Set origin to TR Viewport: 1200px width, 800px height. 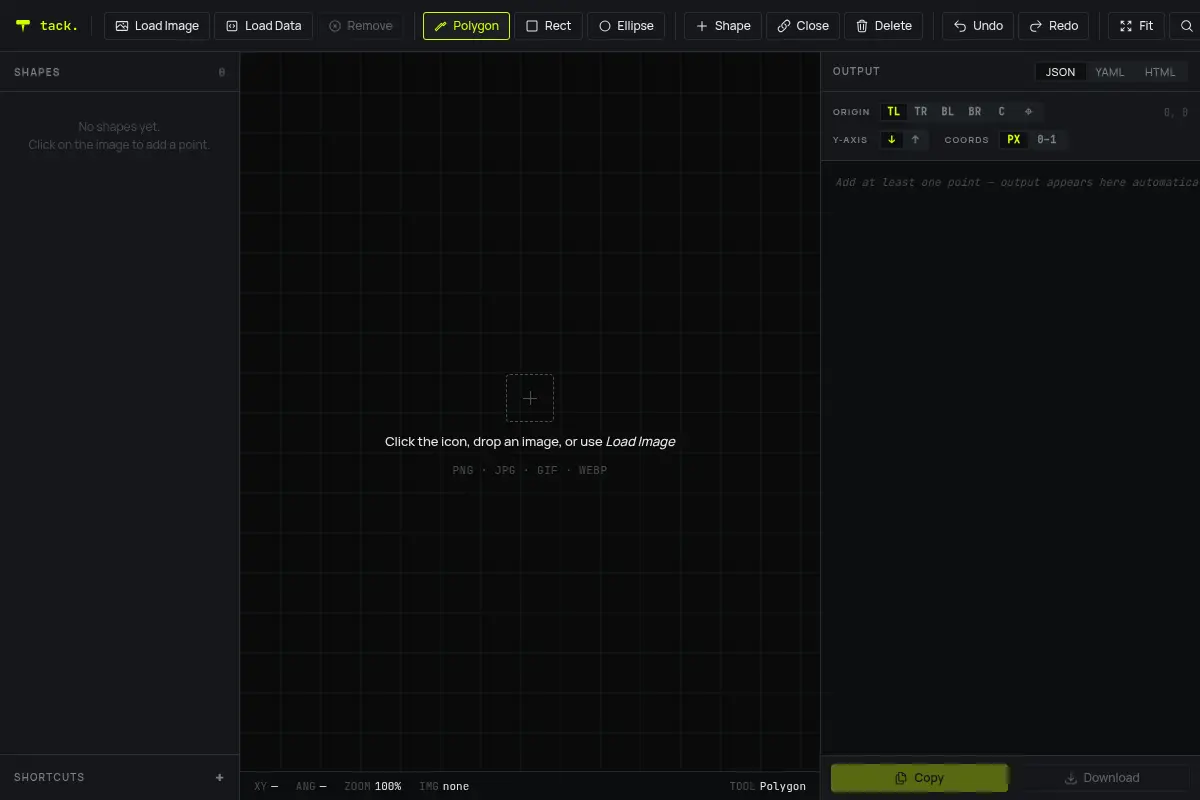[921, 112]
